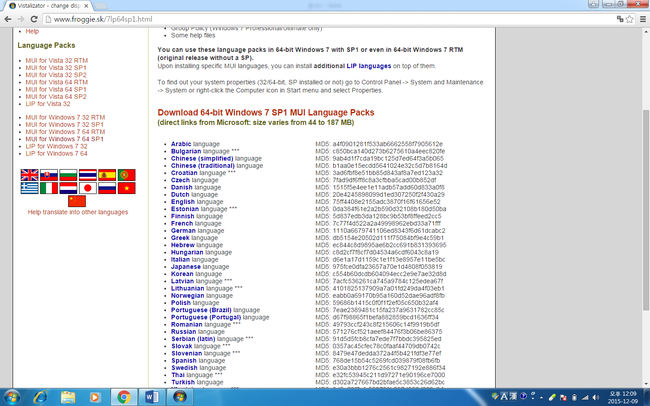The height and width of the screenshot is (406, 650).
Task: Switch to the Word taskbar button
Action: [x=152, y=397]
